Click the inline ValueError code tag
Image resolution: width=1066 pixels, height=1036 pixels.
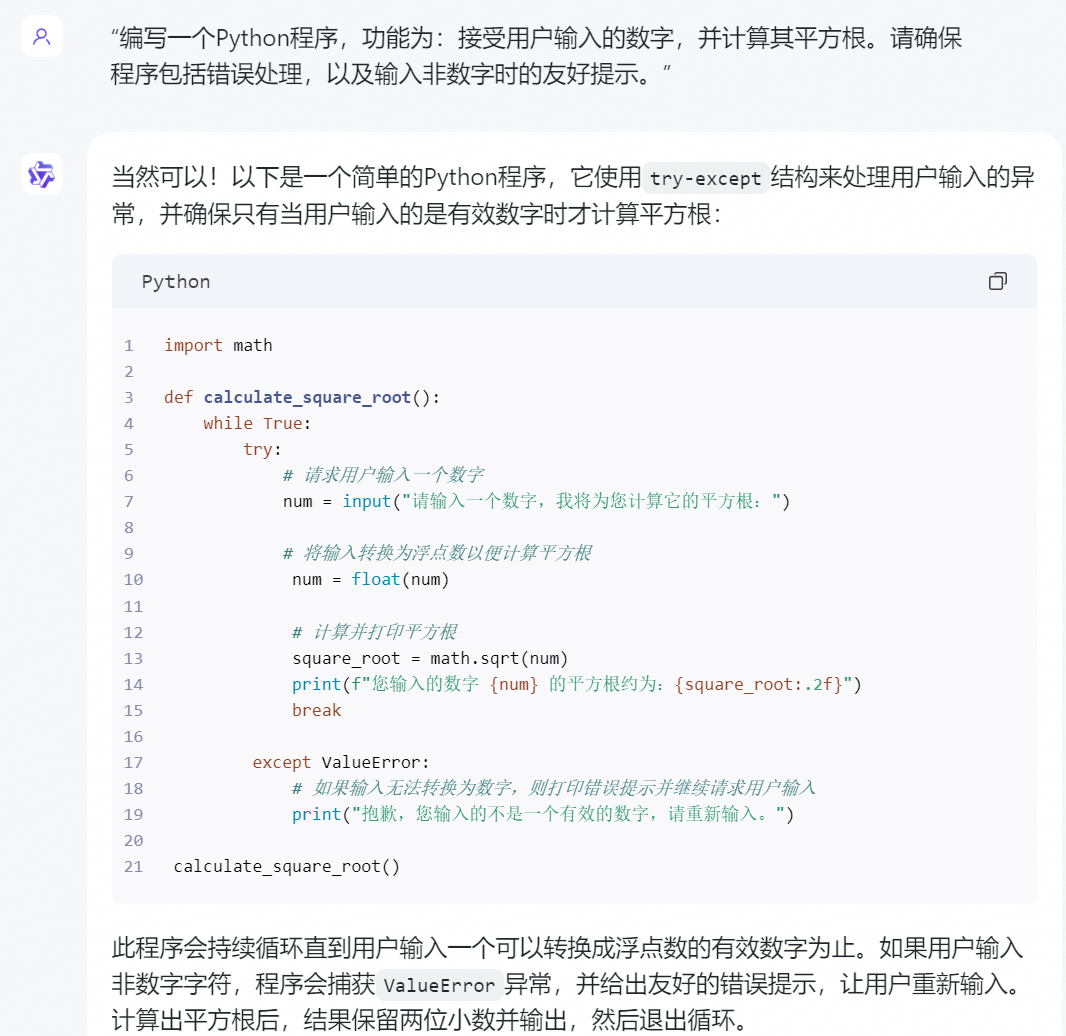tap(440, 985)
